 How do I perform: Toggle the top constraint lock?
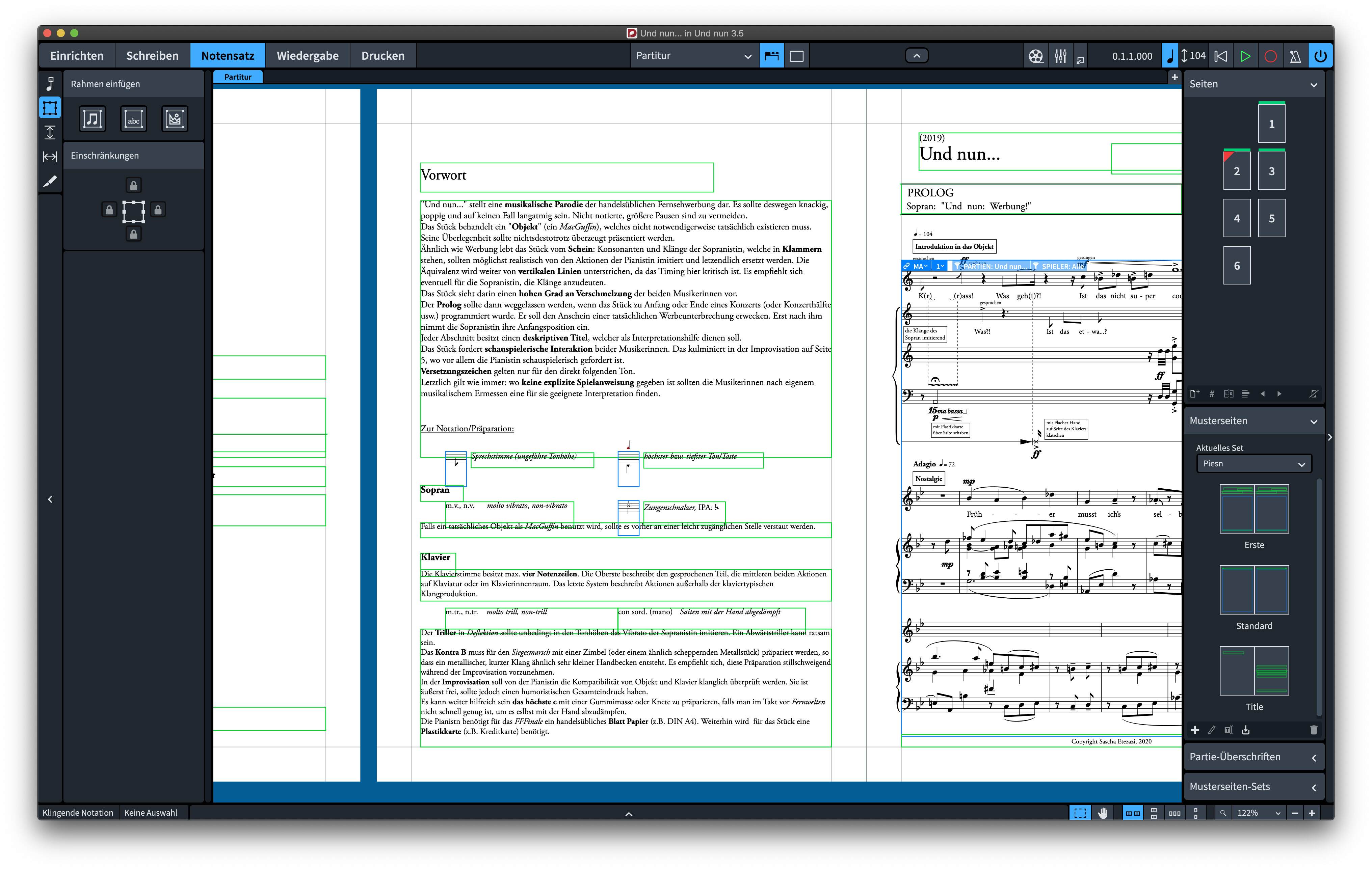coord(133,185)
